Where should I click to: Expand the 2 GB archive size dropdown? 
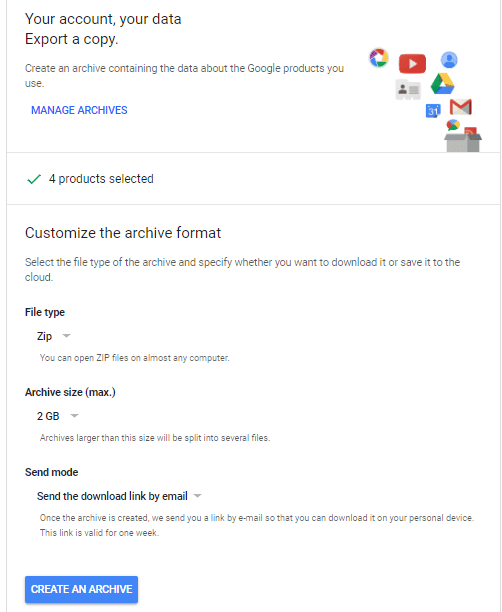coord(57,416)
